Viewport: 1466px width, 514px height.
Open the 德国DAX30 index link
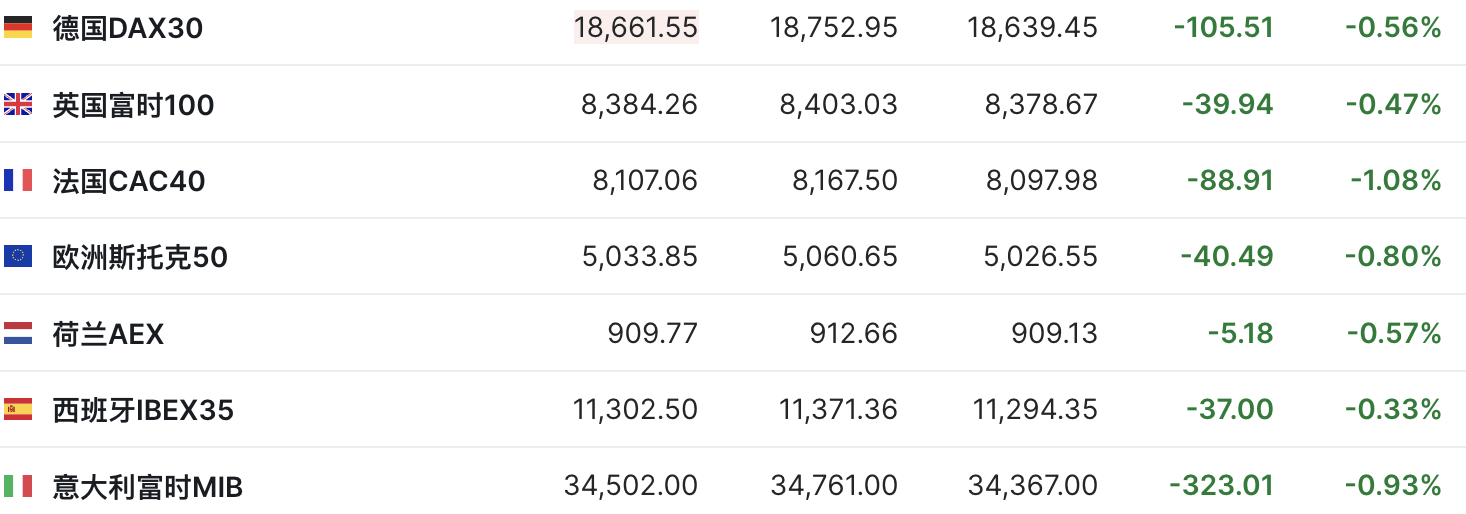[128, 28]
